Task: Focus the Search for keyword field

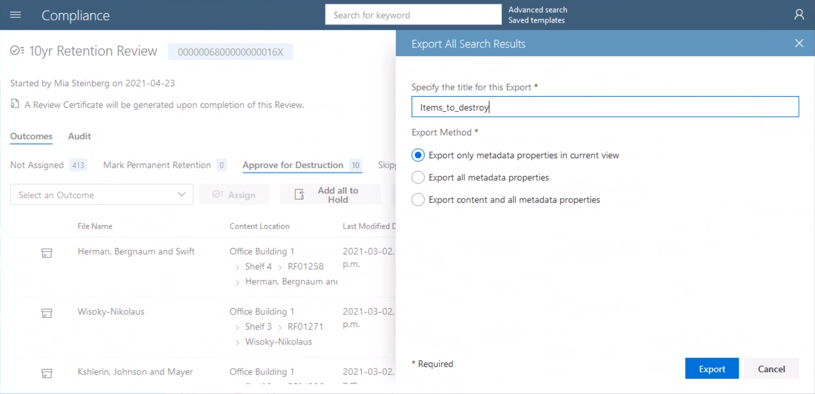Action: [x=413, y=15]
